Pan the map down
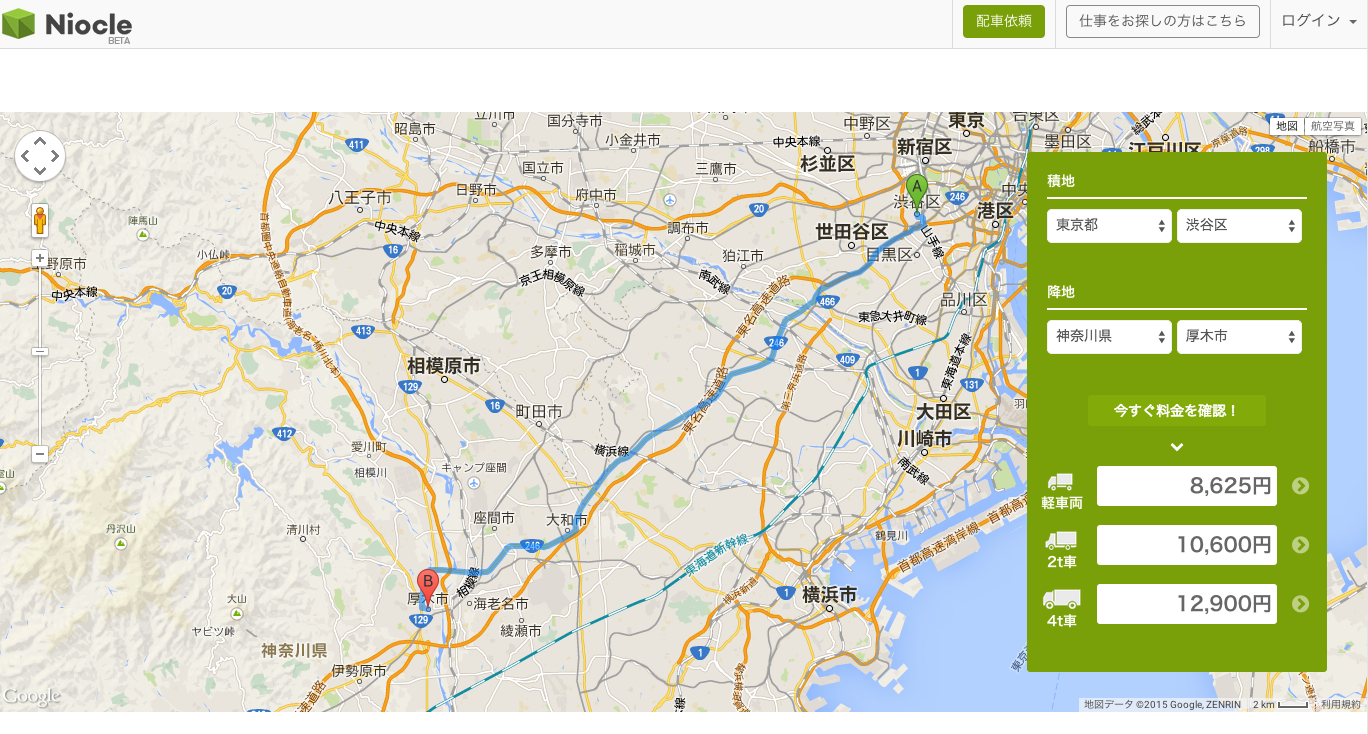Image resolution: width=1368 pixels, height=734 pixels. 40,171
